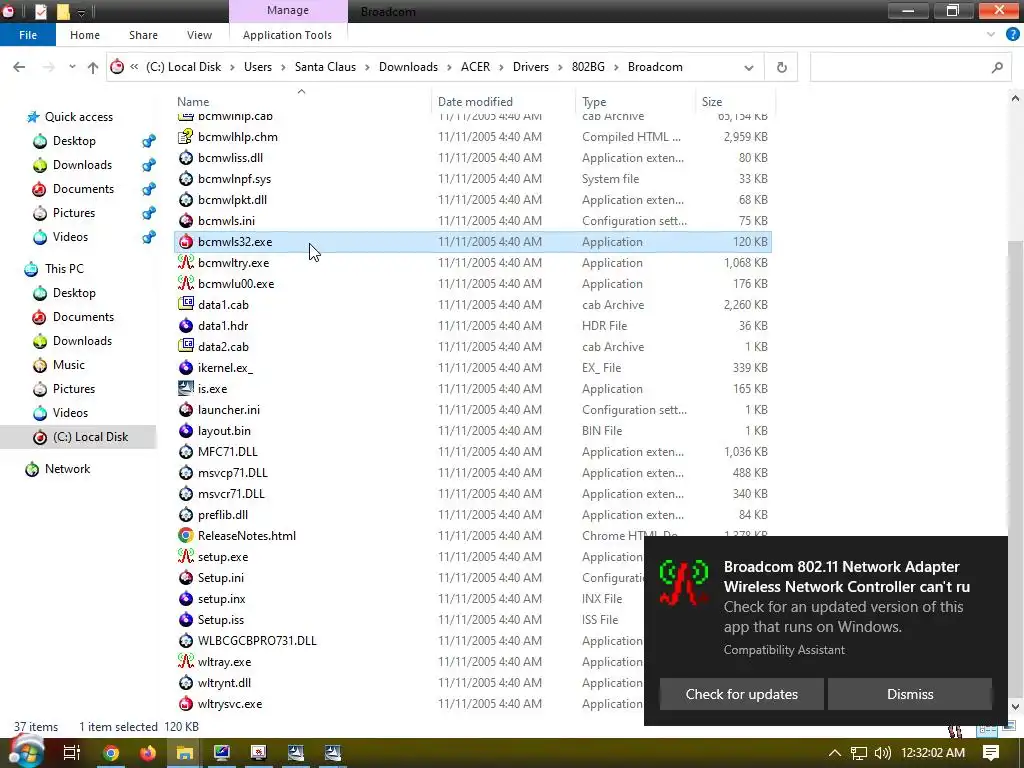Viewport: 1024px width, 768px height.
Task: Click the volume icon in system tray
Action: tap(882, 753)
